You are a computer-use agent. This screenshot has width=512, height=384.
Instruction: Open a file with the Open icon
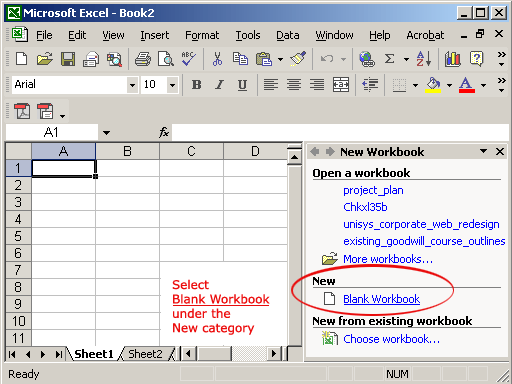(45, 59)
